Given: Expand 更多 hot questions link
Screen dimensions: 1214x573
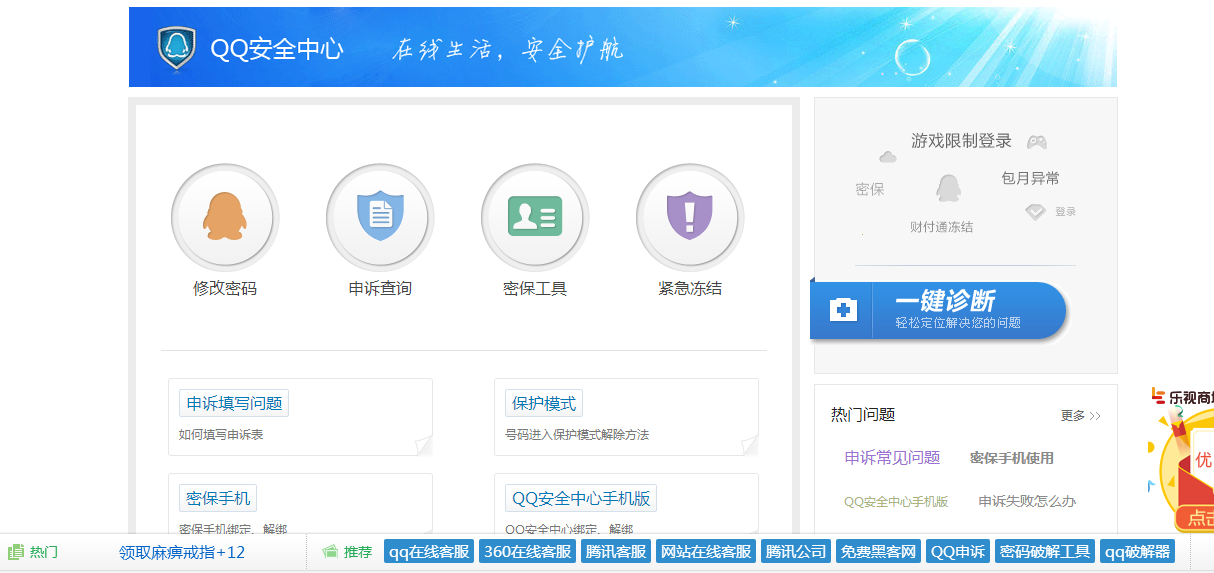Looking at the screenshot, I should (1081, 416).
